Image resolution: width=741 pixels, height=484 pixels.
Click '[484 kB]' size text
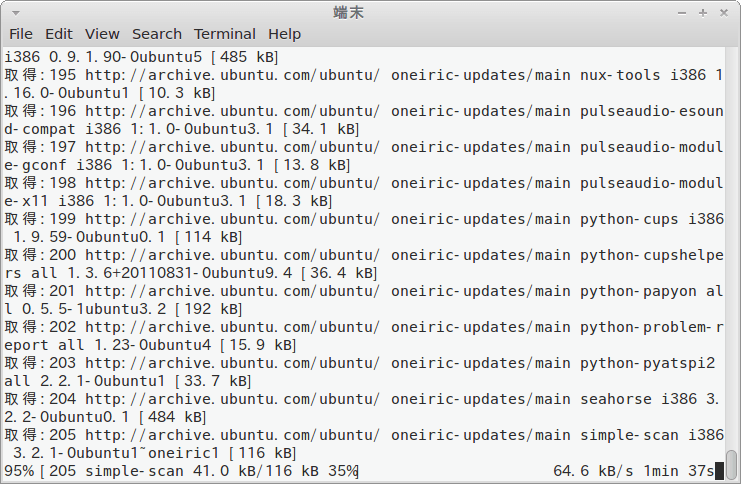172,416
